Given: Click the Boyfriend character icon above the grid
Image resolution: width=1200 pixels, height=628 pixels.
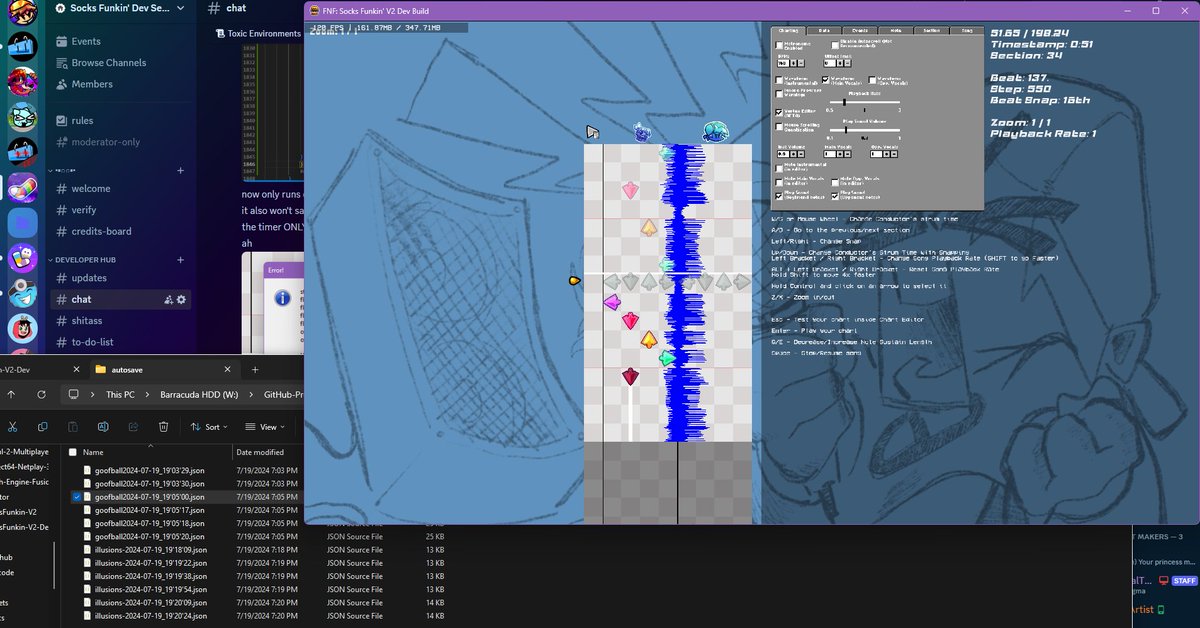Looking at the screenshot, I should 715,132.
